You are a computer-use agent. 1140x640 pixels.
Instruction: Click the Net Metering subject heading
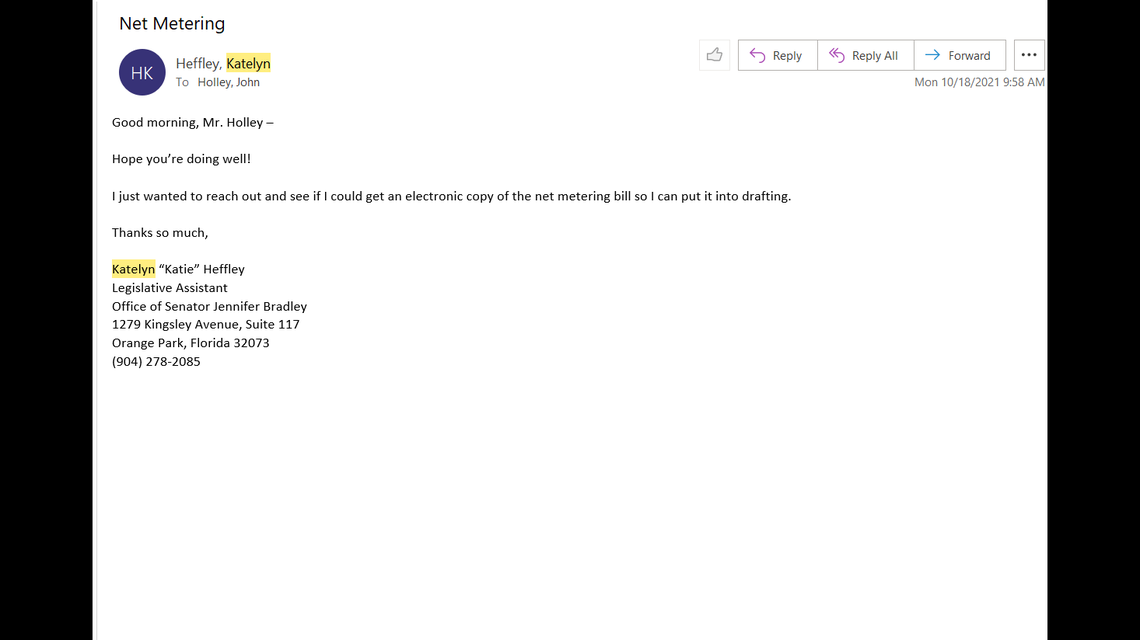coord(172,23)
